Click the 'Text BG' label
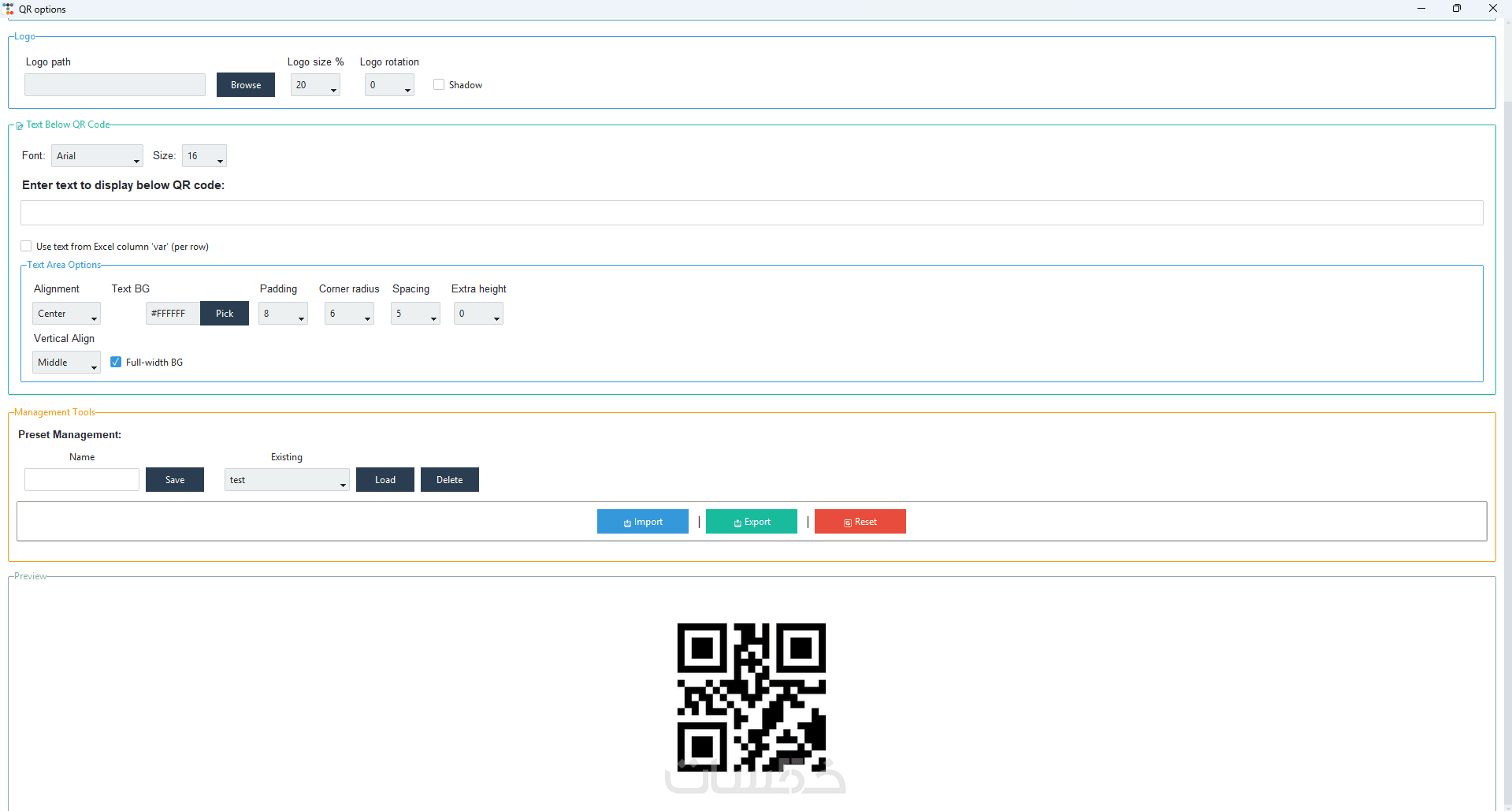The image size is (1512, 811). (131, 289)
